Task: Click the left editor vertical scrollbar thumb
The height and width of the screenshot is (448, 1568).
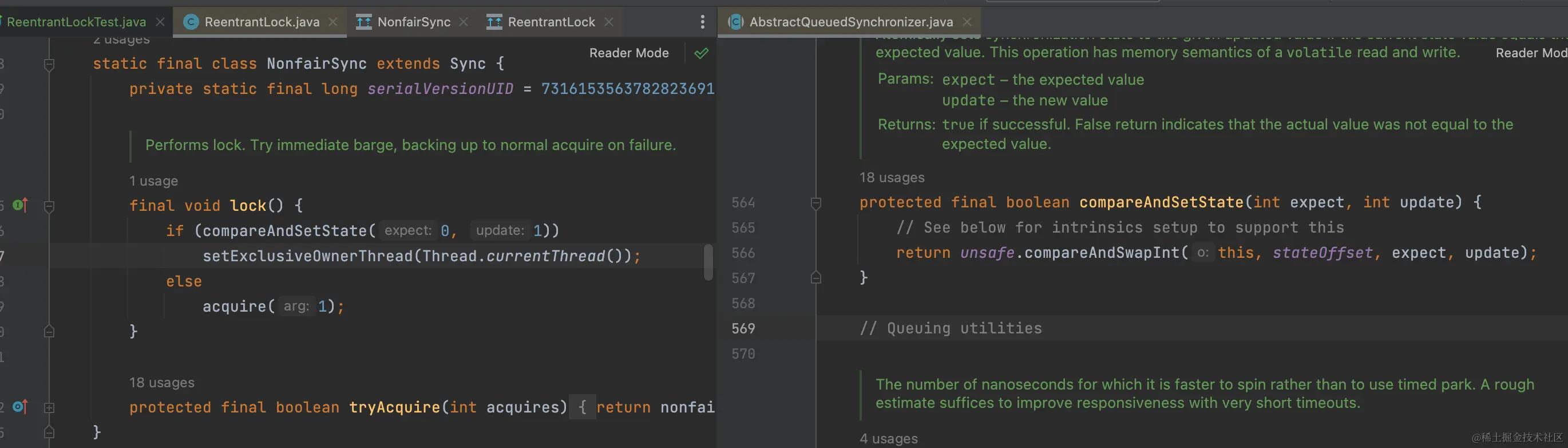Action: [x=708, y=262]
